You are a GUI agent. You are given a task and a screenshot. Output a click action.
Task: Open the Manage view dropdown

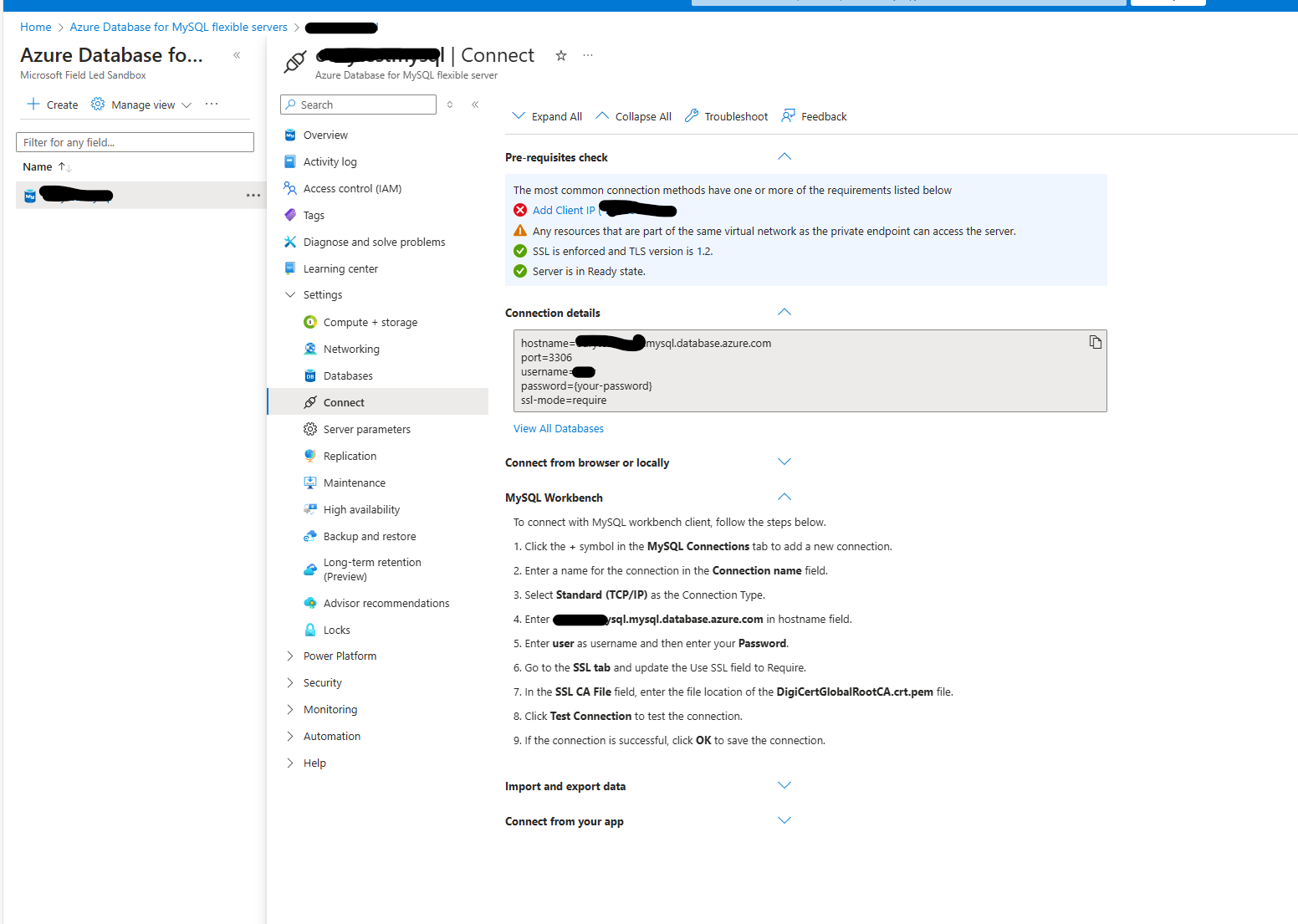[142, 105]
